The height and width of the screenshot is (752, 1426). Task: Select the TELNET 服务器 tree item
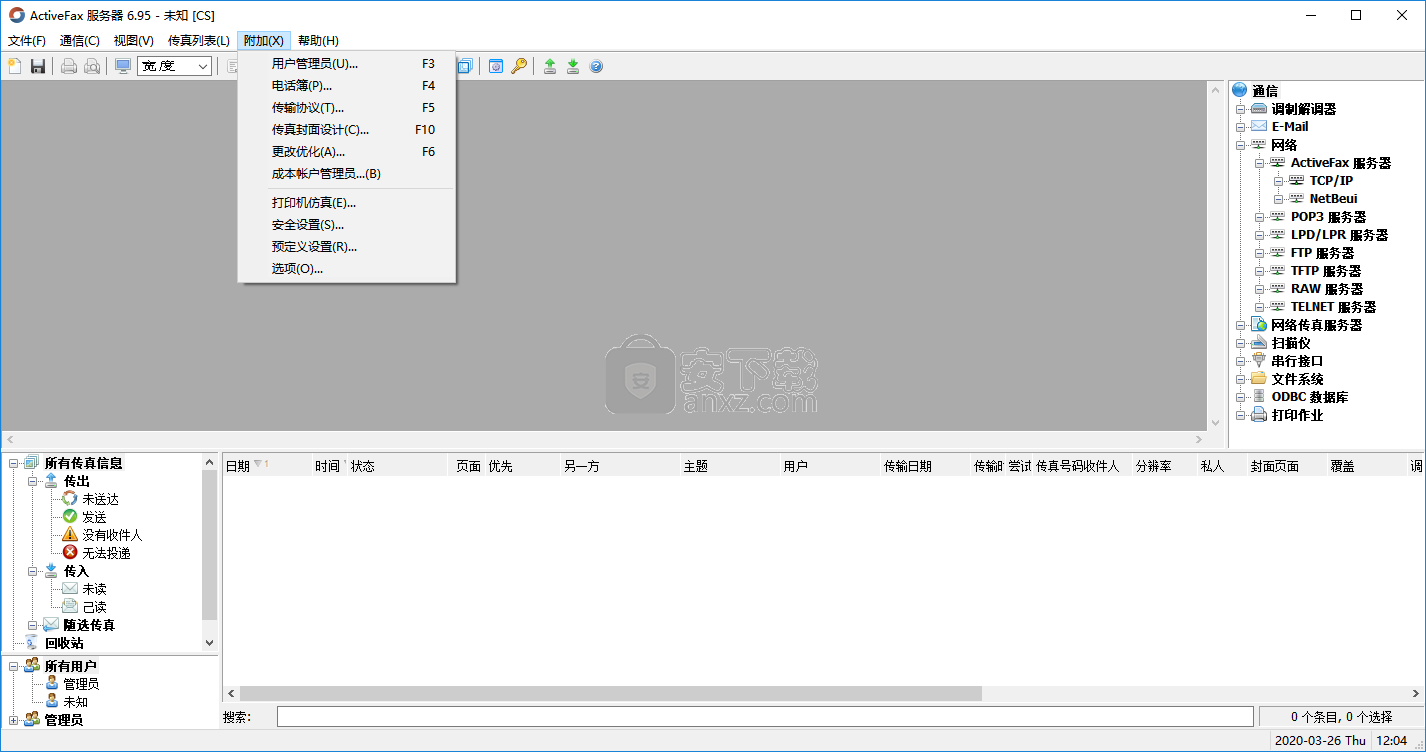[x=1333, y=307]
